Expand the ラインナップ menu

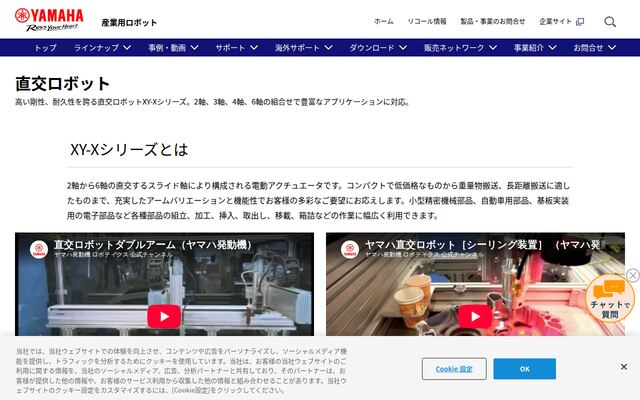pos(102,48)
